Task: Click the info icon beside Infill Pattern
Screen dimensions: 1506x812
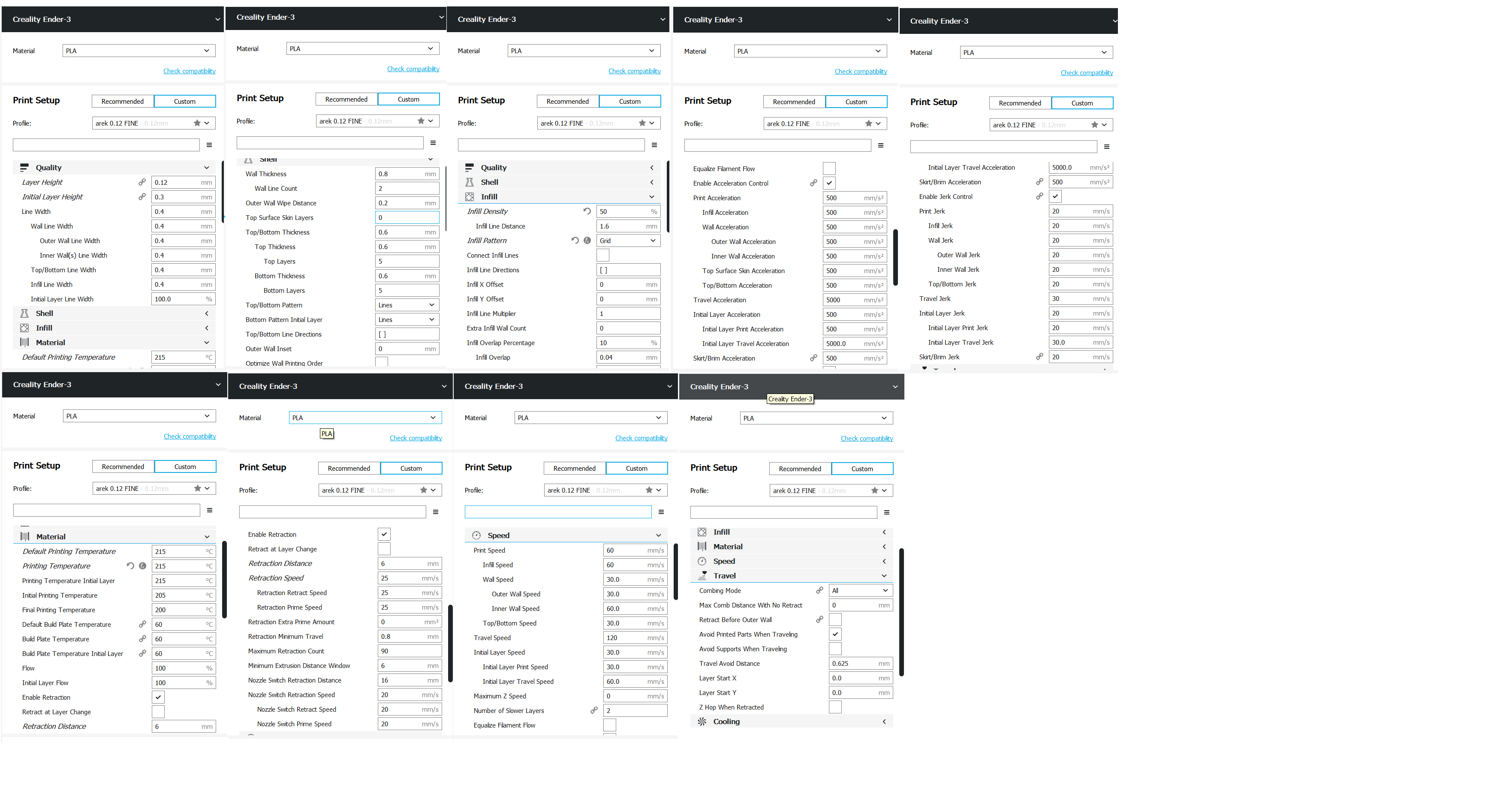Action: [587, 240]
